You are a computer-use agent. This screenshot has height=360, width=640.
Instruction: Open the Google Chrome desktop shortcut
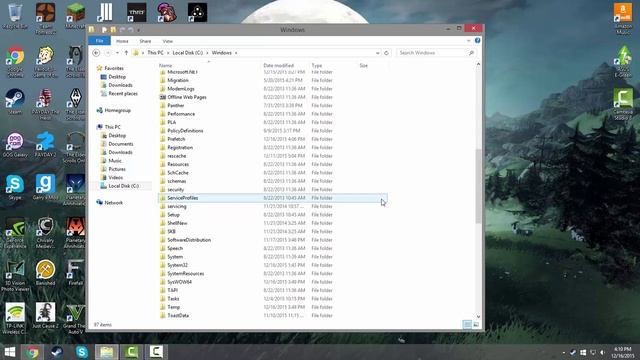15,61
